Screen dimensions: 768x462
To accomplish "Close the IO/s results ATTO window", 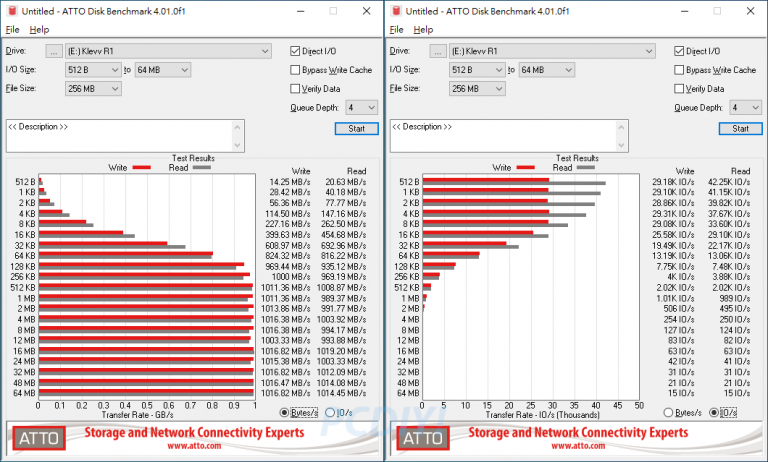I will [750, 11].
